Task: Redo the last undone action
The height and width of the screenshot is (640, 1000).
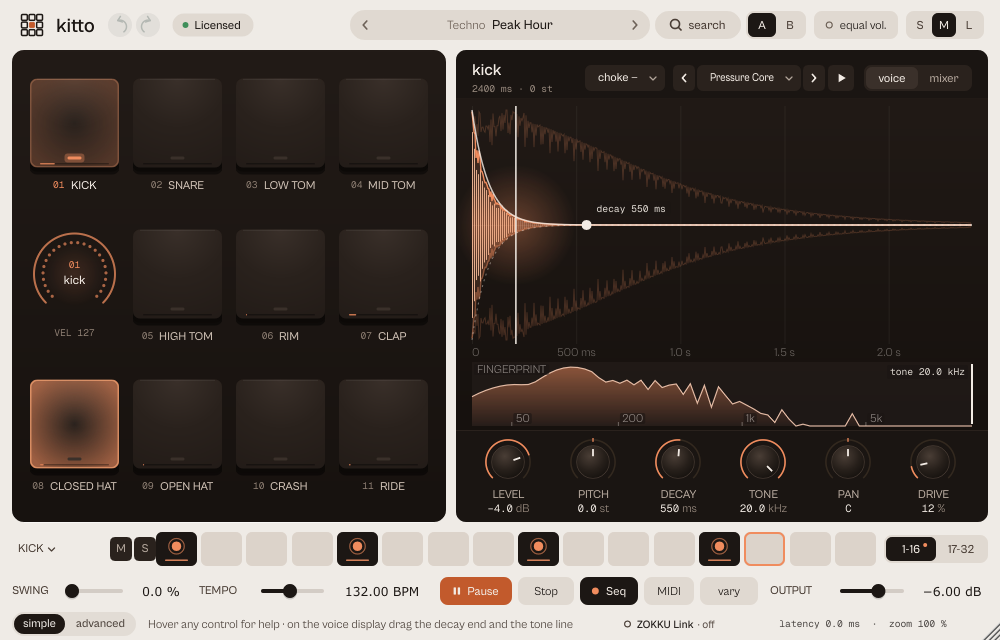Action: [x=147, y=25]
